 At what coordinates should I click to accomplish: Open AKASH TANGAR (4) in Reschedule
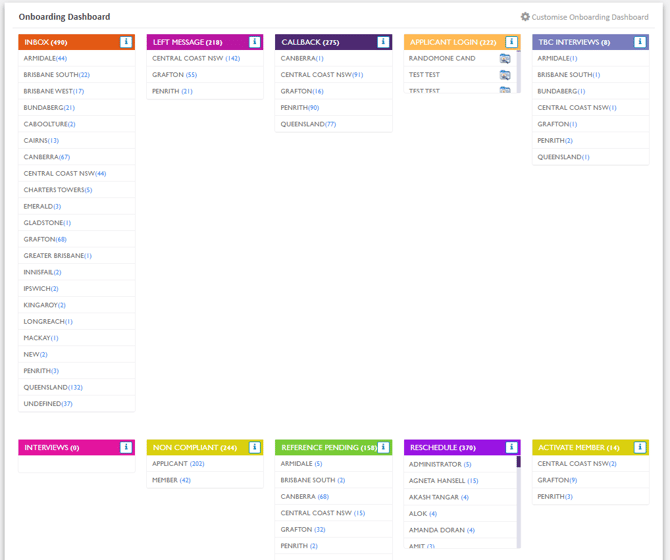[x=439, y=497]
